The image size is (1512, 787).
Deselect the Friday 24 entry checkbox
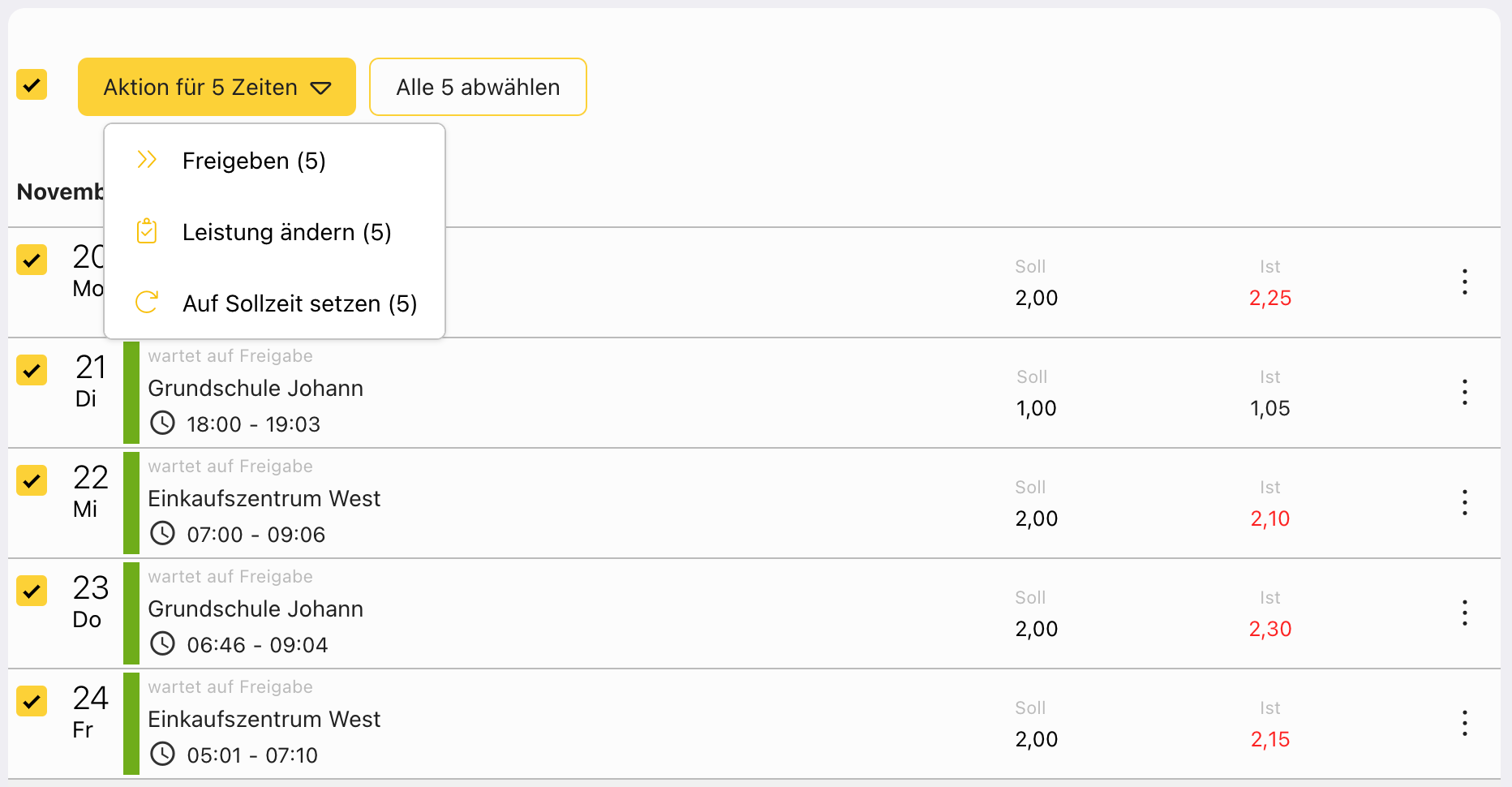(x=32, y=701)
